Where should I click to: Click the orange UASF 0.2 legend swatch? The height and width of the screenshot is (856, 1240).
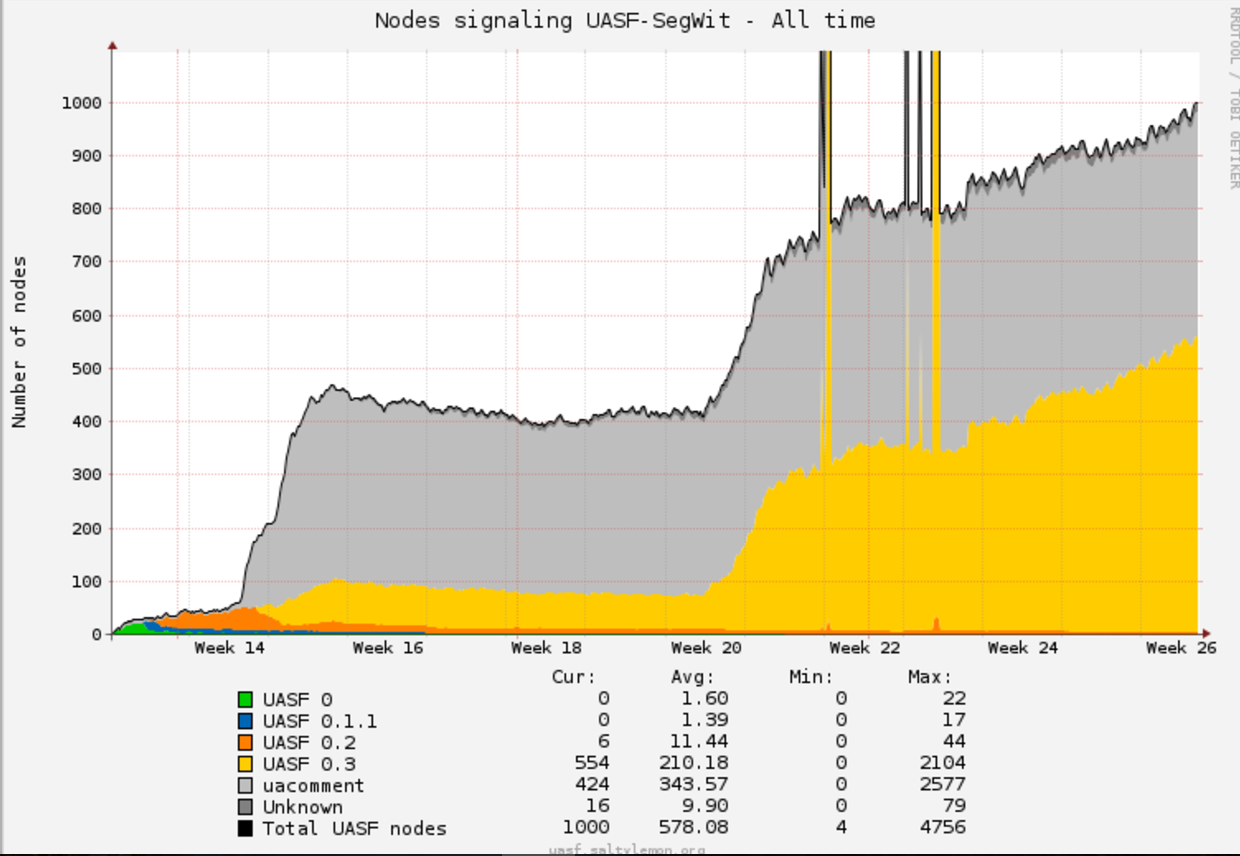point(245,743)
